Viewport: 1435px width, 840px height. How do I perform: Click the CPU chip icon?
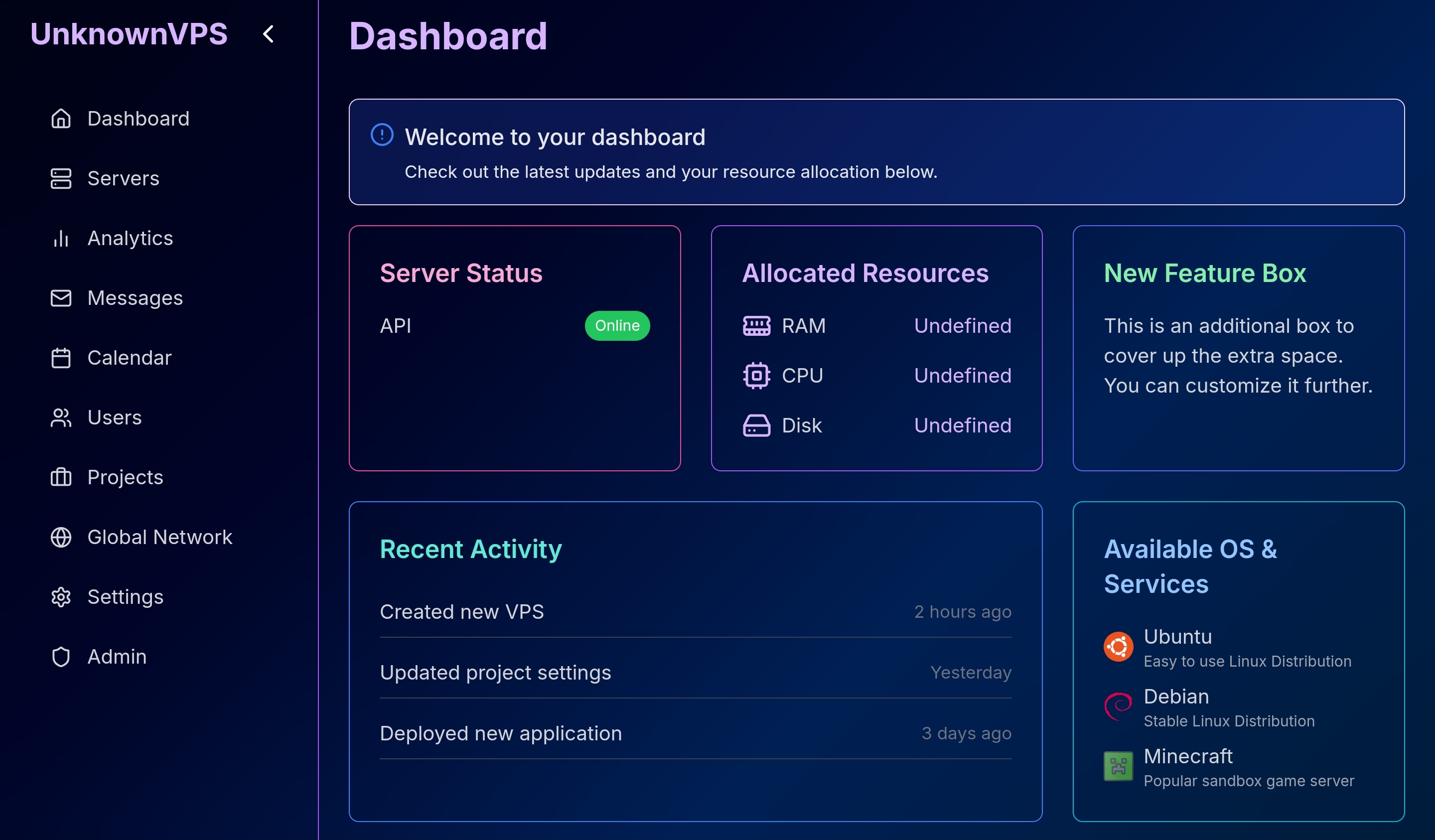point(757,375)
